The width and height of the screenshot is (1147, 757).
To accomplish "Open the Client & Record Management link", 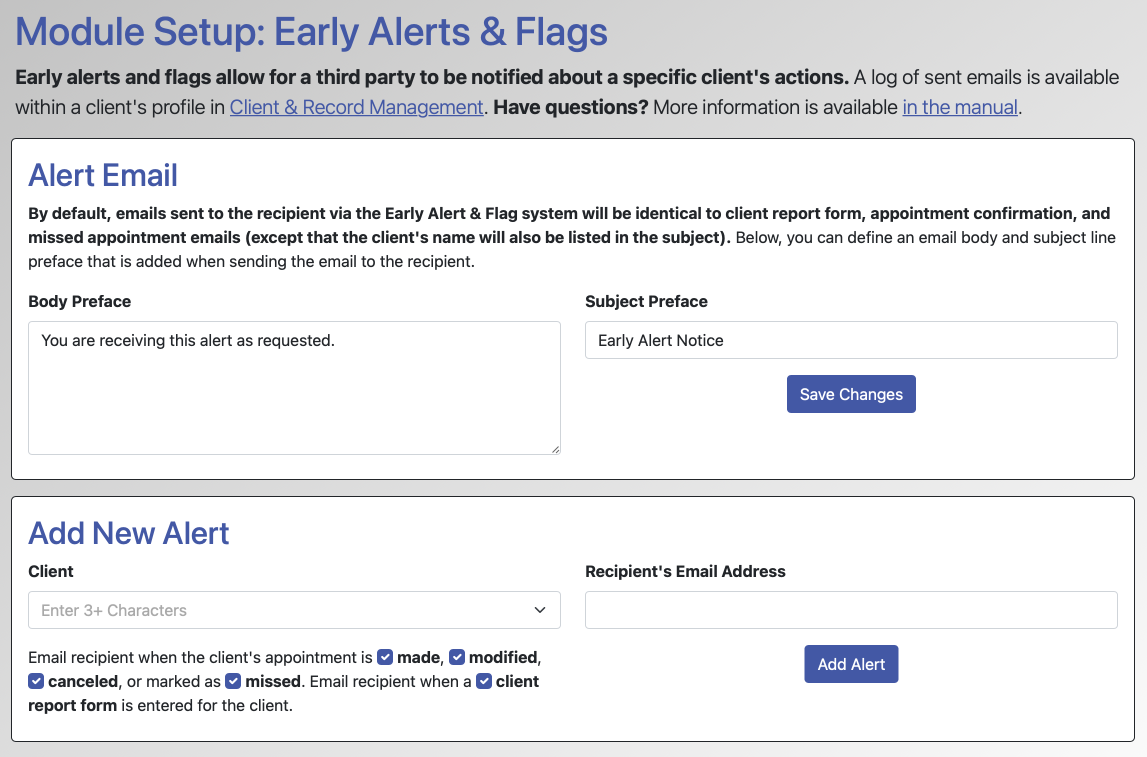I will (x=356, y=107).
